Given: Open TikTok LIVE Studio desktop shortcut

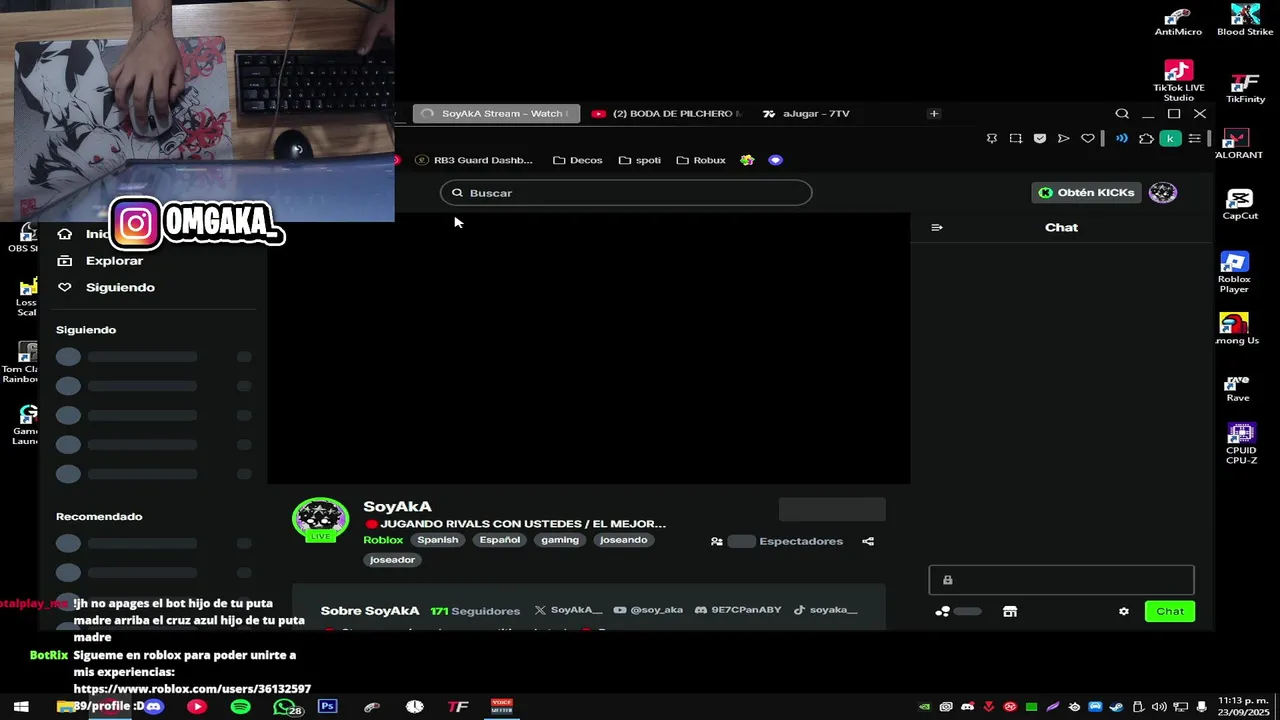Looking at the screenshot, I should coord(1178,81).
